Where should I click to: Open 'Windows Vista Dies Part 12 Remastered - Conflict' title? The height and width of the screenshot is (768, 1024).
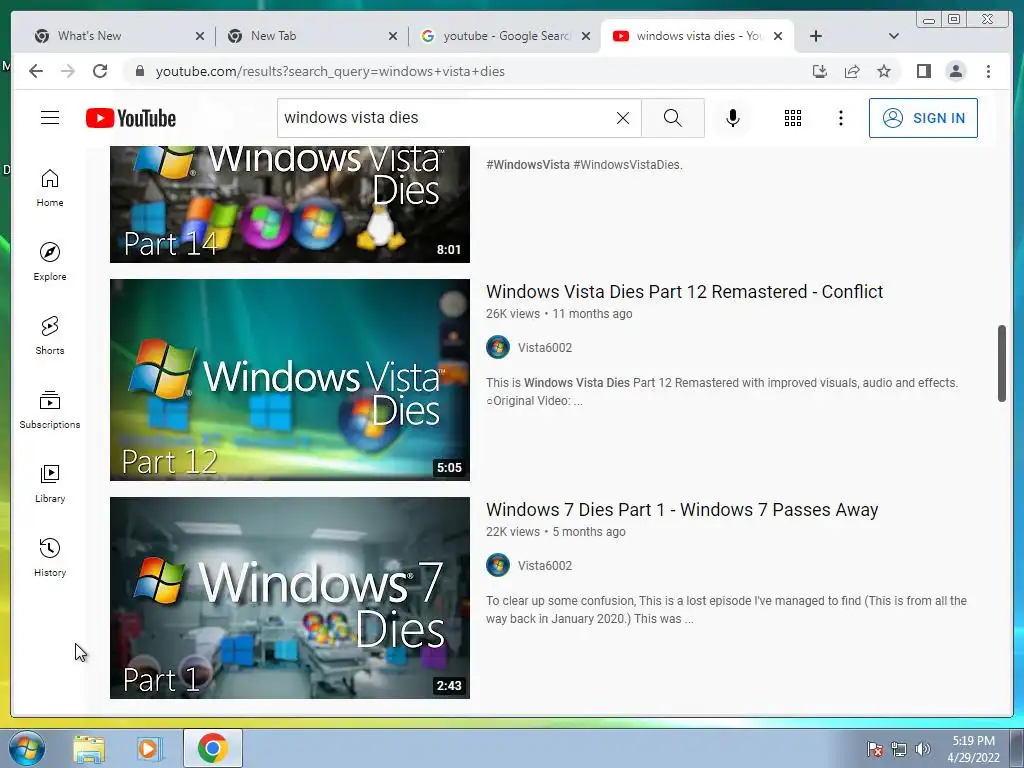[684, 291]
